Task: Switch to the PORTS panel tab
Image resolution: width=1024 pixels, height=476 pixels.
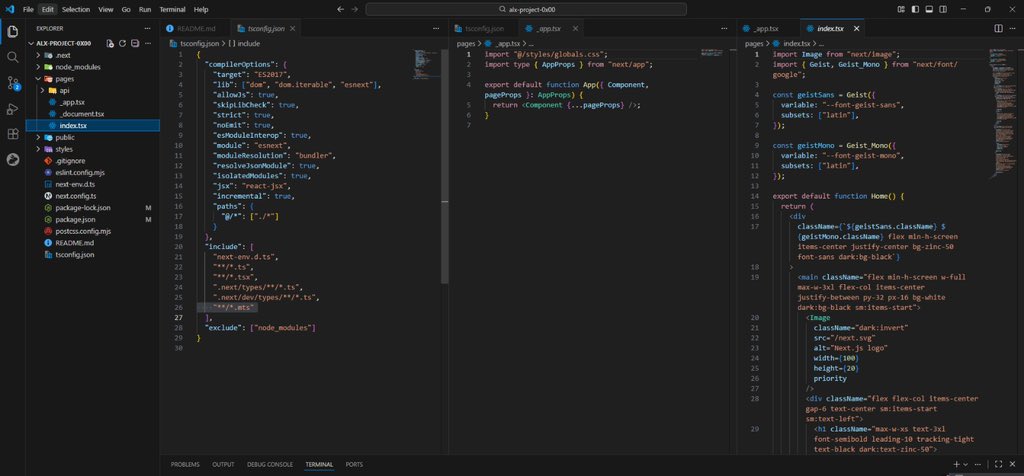Action: point(354,464)
